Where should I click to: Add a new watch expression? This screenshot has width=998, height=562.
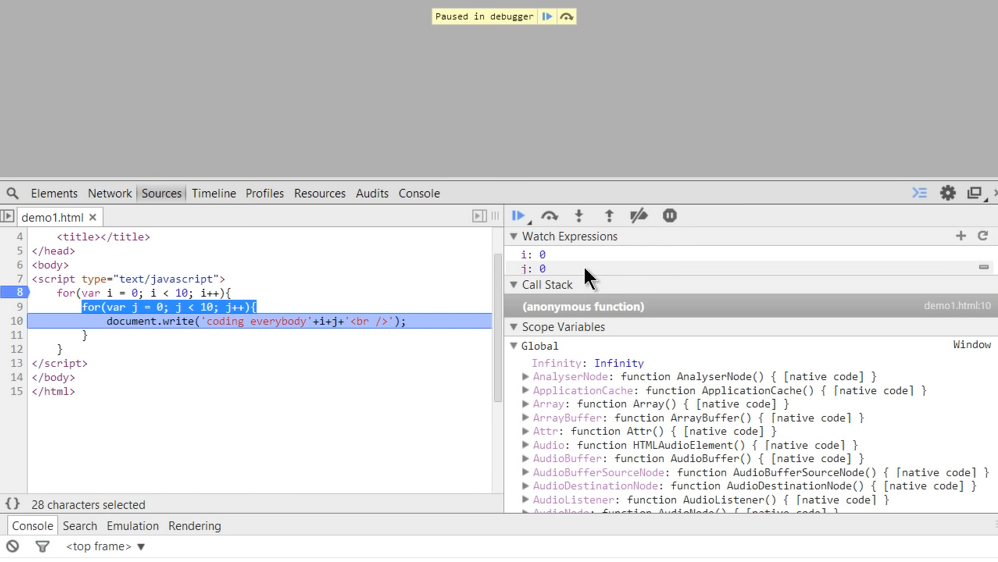click(x=960, y=235)
